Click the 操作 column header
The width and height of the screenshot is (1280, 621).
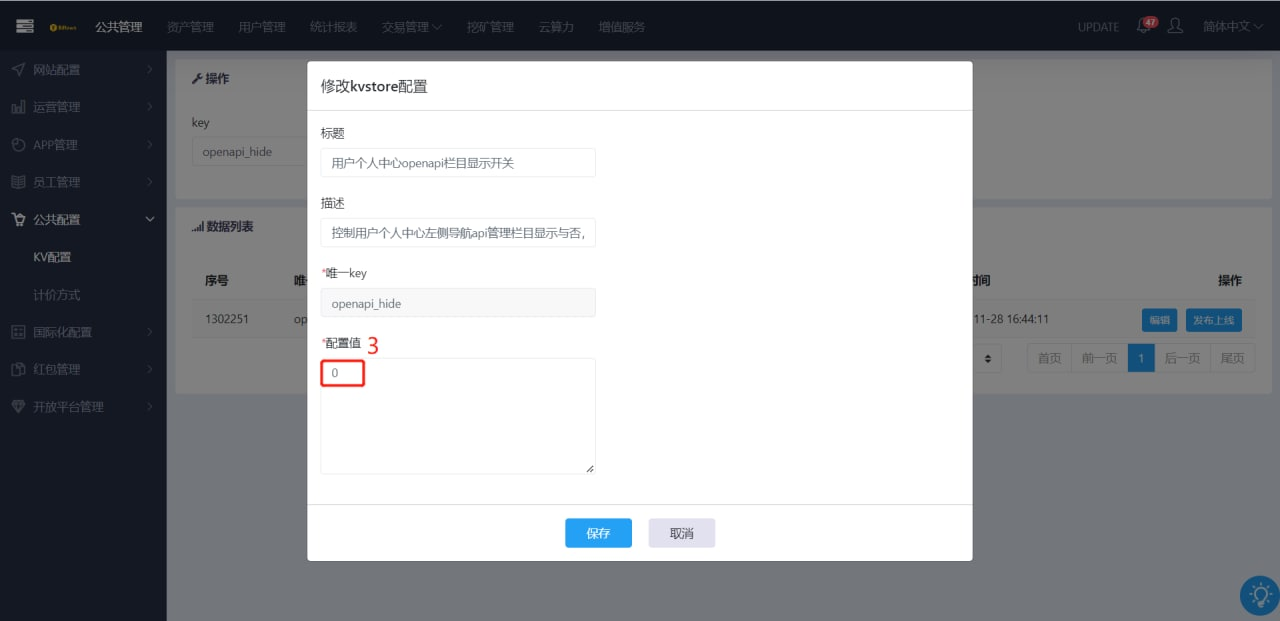click(x=1229, y=281)
